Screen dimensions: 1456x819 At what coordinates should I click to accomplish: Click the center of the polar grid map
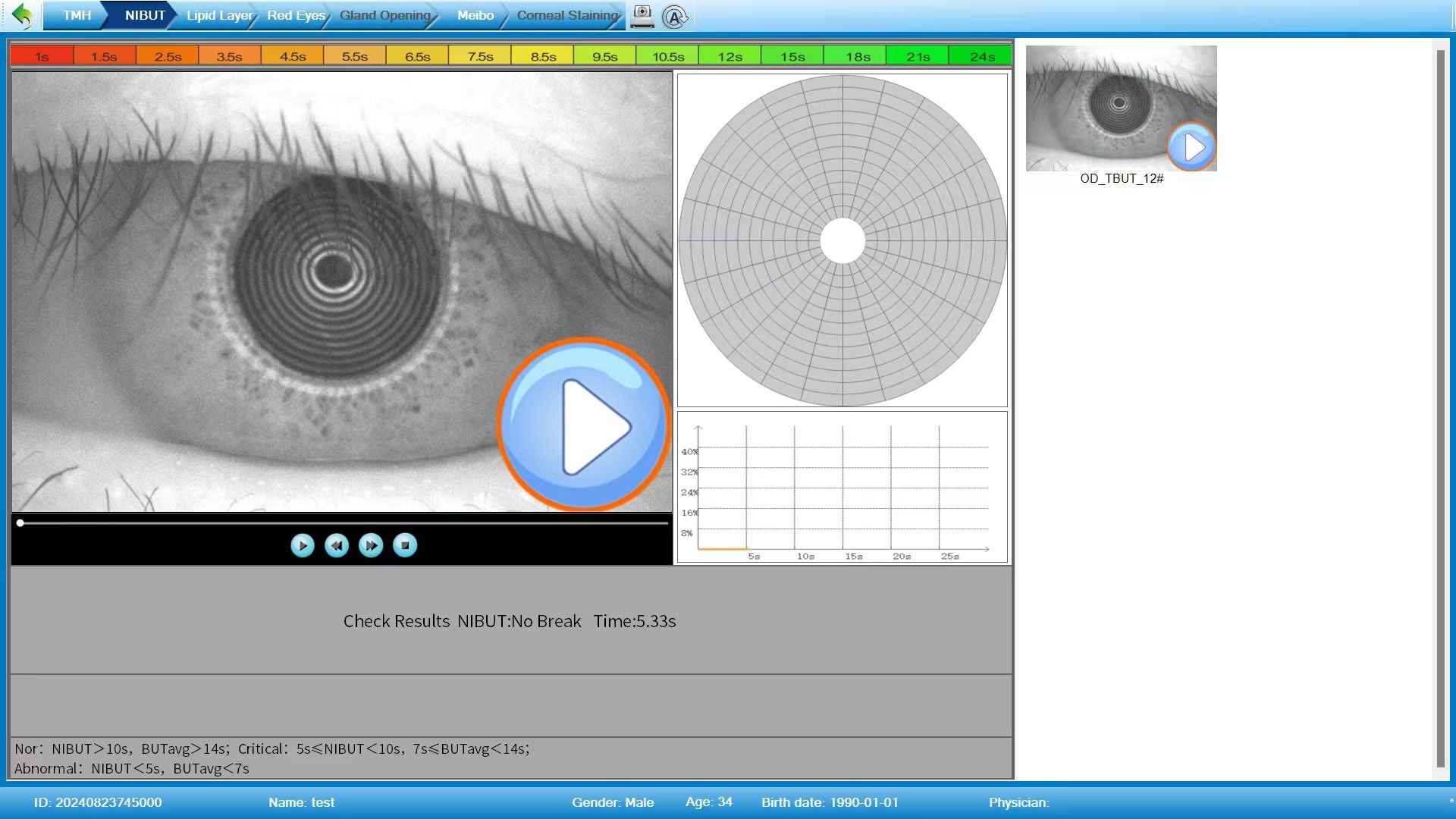point(843,240)
